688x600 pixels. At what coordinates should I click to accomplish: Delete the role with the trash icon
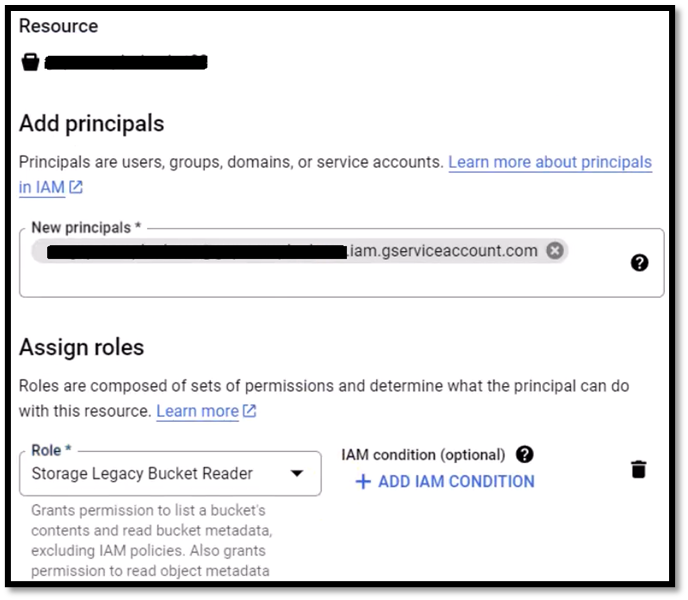(638, 469)
